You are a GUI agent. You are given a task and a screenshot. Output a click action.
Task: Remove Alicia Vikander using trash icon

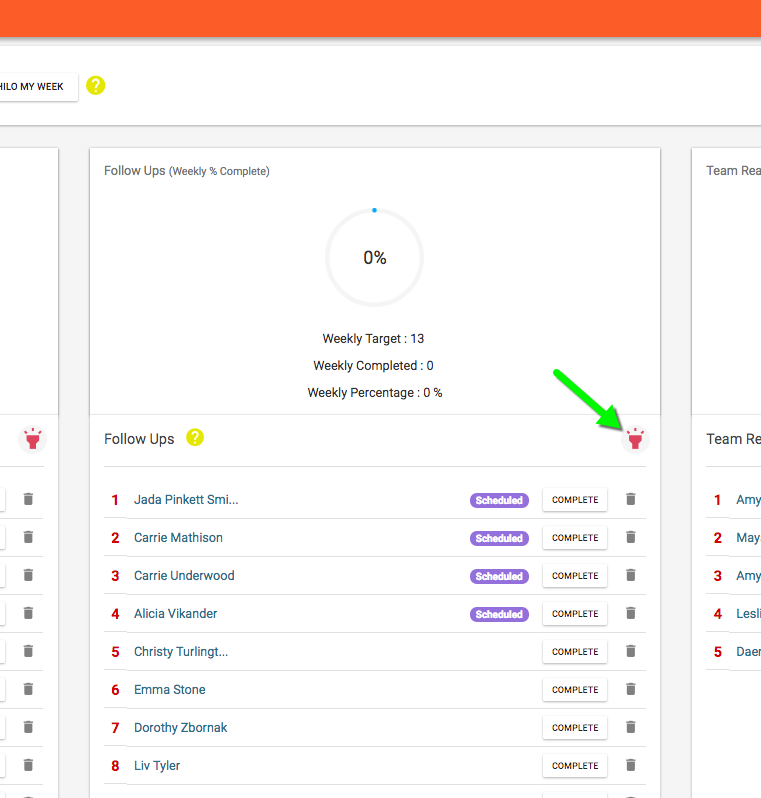coord(630,613)
